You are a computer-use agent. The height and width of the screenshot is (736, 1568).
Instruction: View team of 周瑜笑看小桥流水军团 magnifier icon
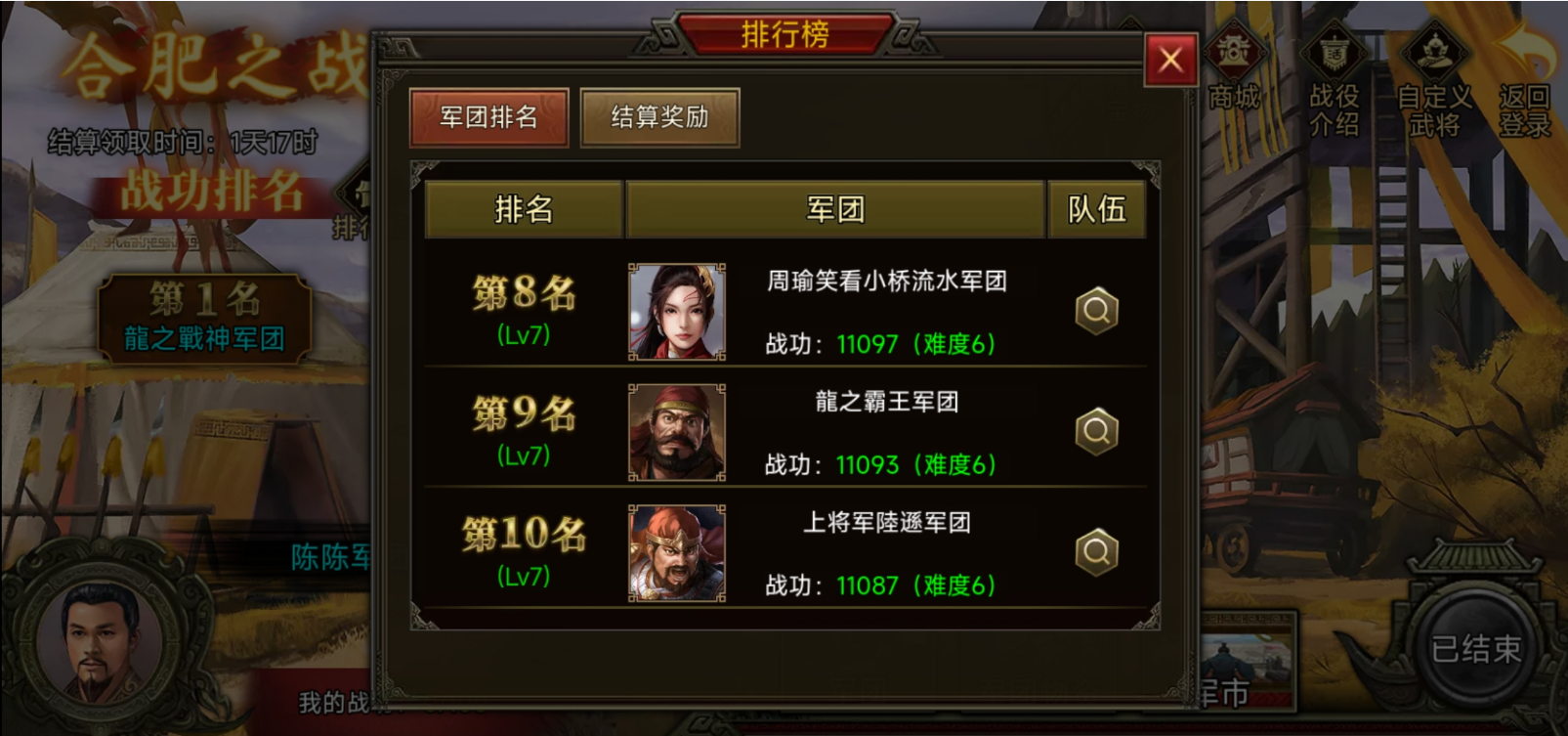point(1096,311)
